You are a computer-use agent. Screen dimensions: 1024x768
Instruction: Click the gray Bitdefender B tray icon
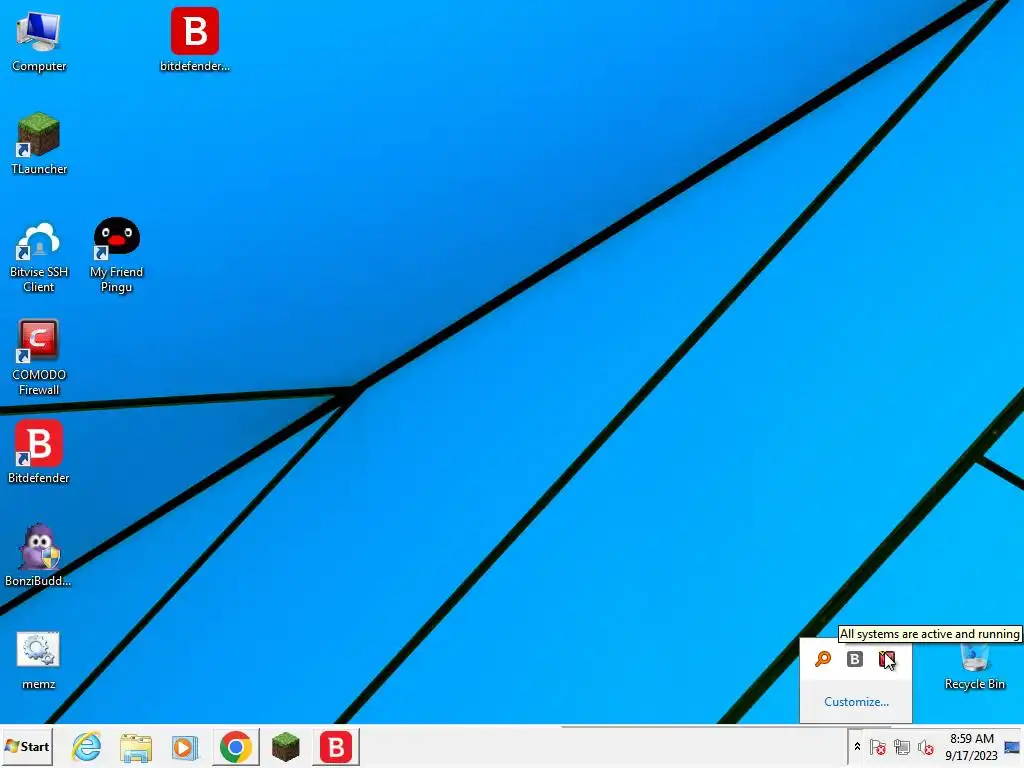pyautogui.click(x=854, y=659)
